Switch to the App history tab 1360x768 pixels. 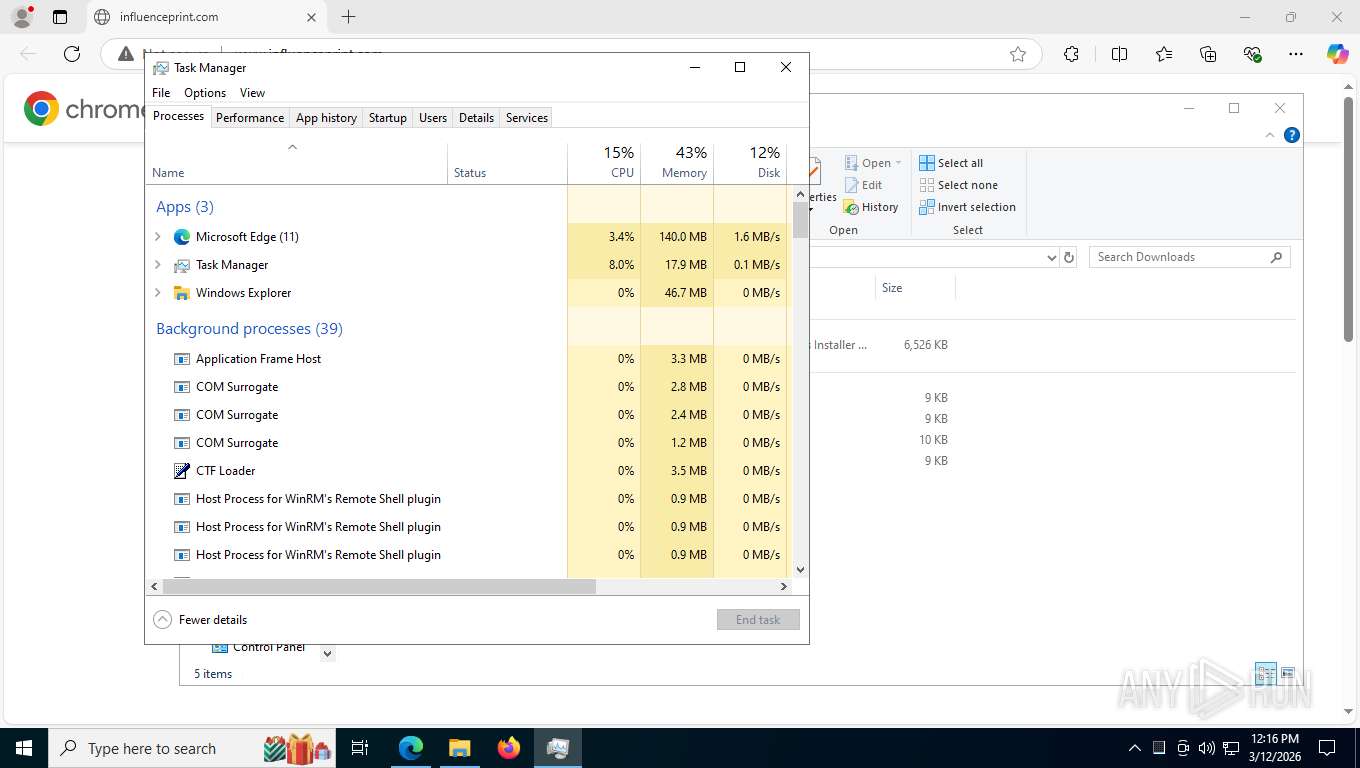coord(326,118)
